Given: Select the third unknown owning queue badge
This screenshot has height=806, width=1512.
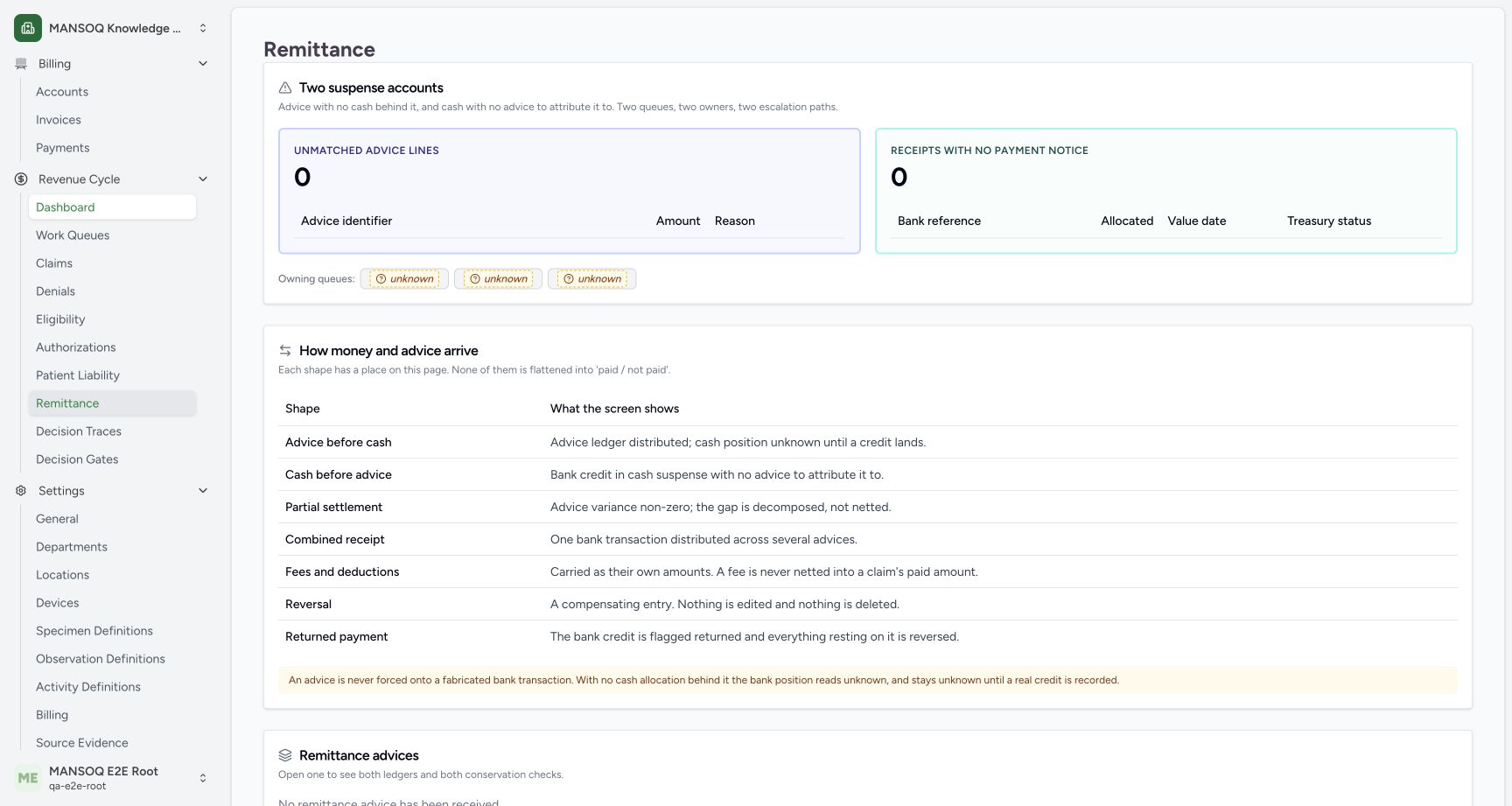Looking at the screenshot, I should coord(592,279).
